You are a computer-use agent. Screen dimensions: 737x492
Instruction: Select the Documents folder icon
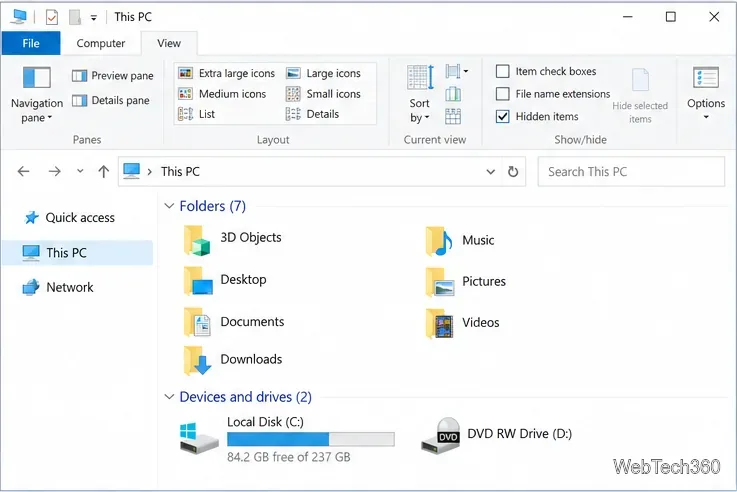coord(196,322)
